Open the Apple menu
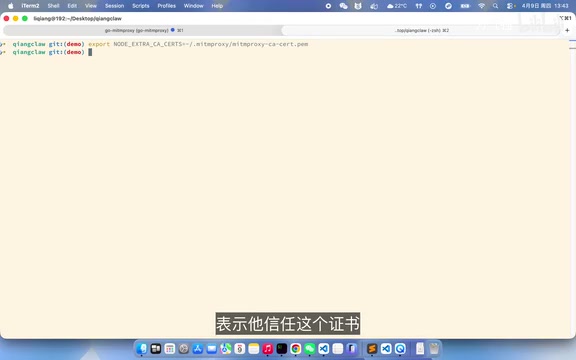The height and width of the screenshot is (360, 576). tap(11, 6)
